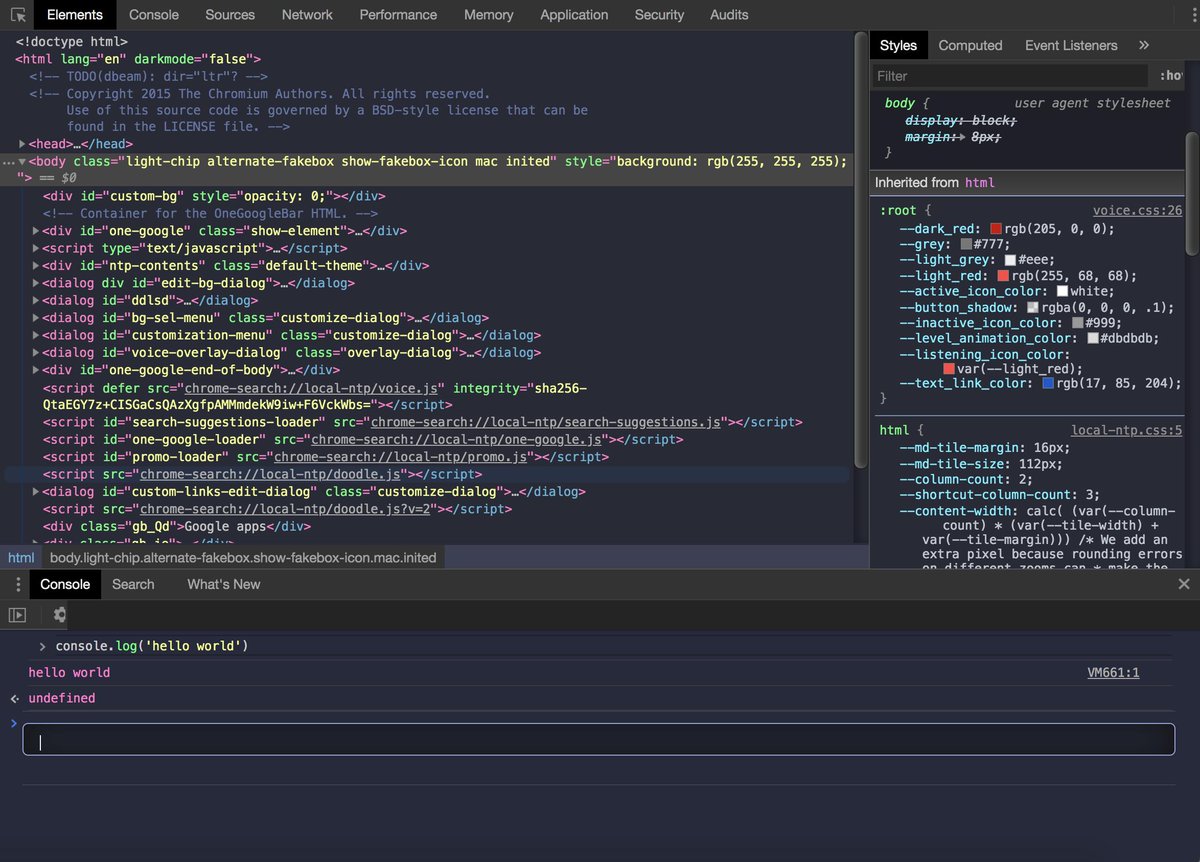Expand the head element node

click(22, 144)
